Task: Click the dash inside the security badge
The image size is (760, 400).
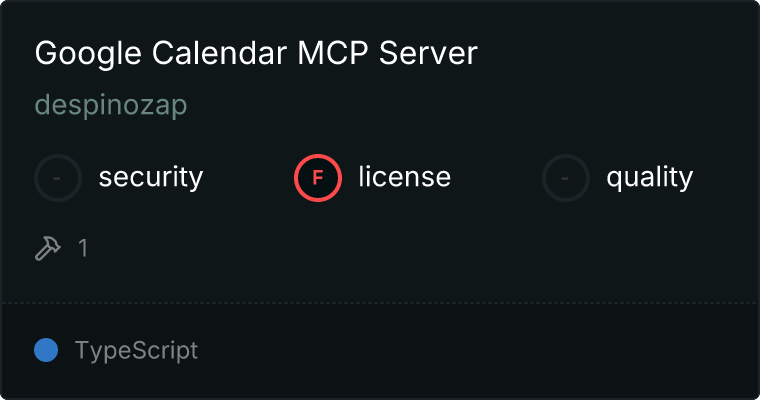Action: tap(57, 178)
